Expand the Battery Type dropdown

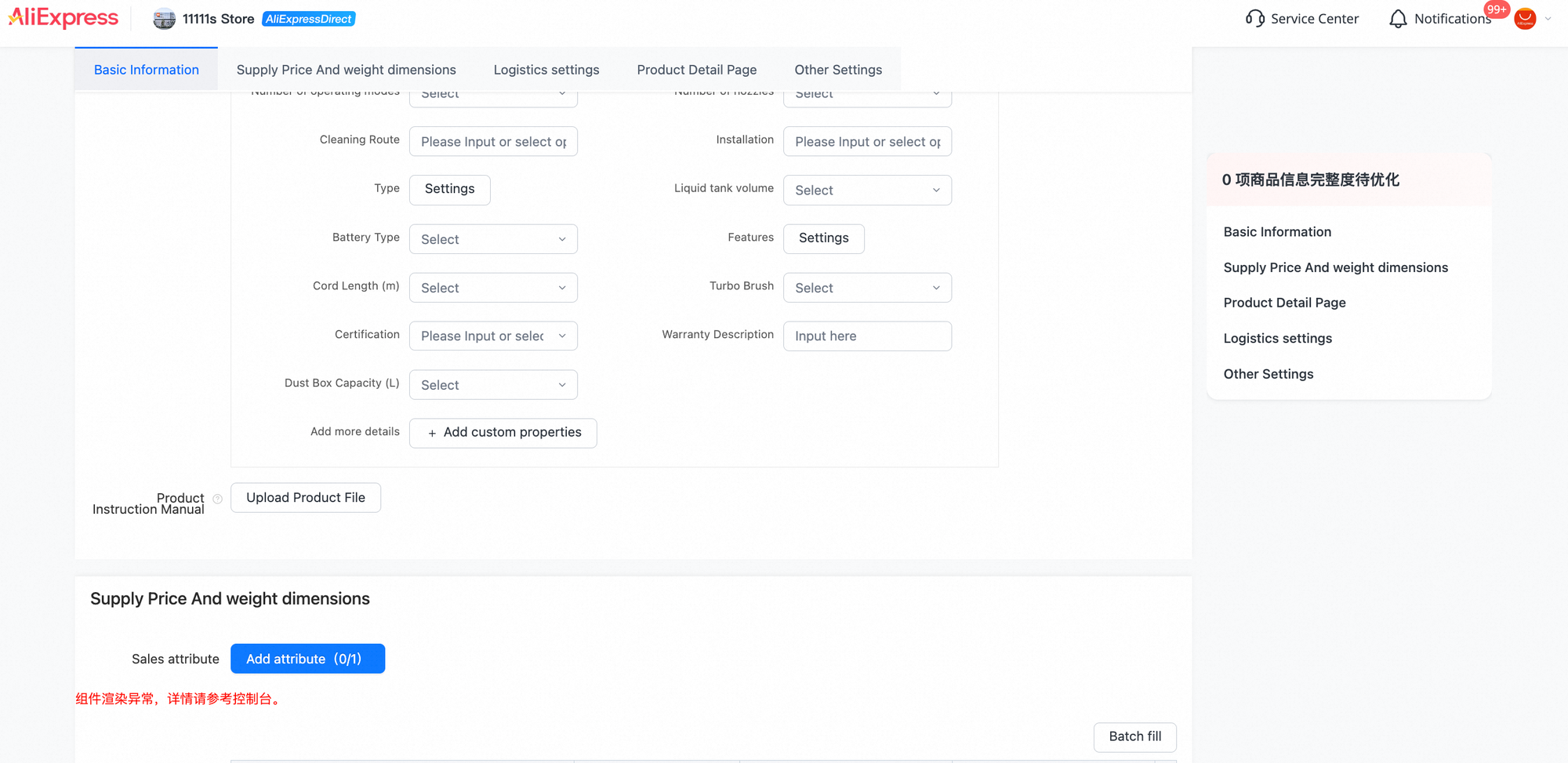point(493,239)
